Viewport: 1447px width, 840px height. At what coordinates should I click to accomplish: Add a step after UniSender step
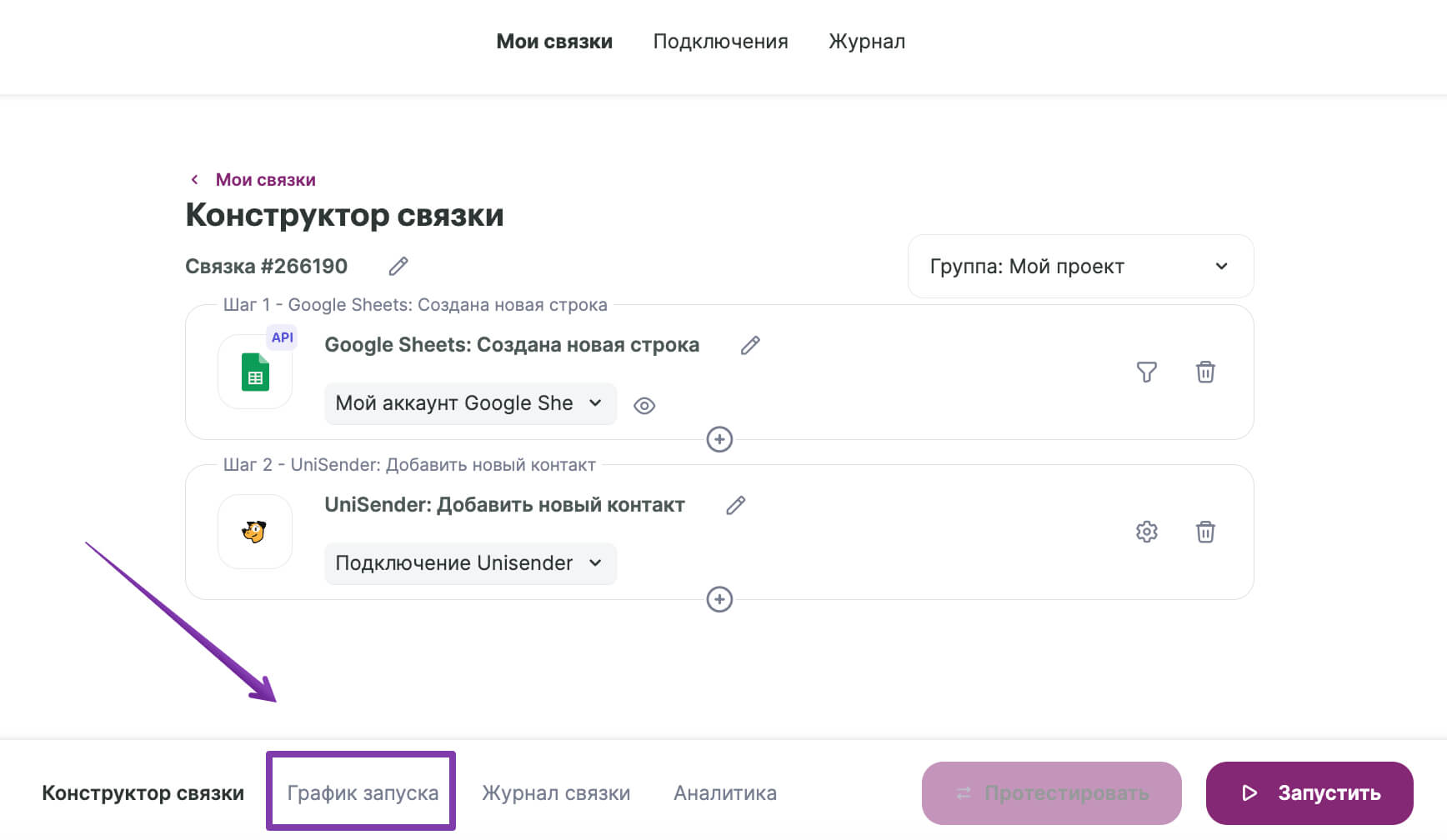pos(719,599)
